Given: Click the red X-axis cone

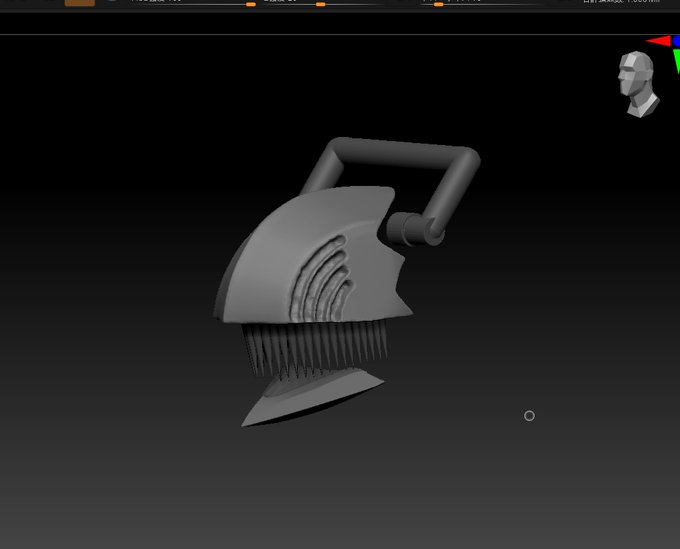Looking at the screenshot, I should 658,41.
